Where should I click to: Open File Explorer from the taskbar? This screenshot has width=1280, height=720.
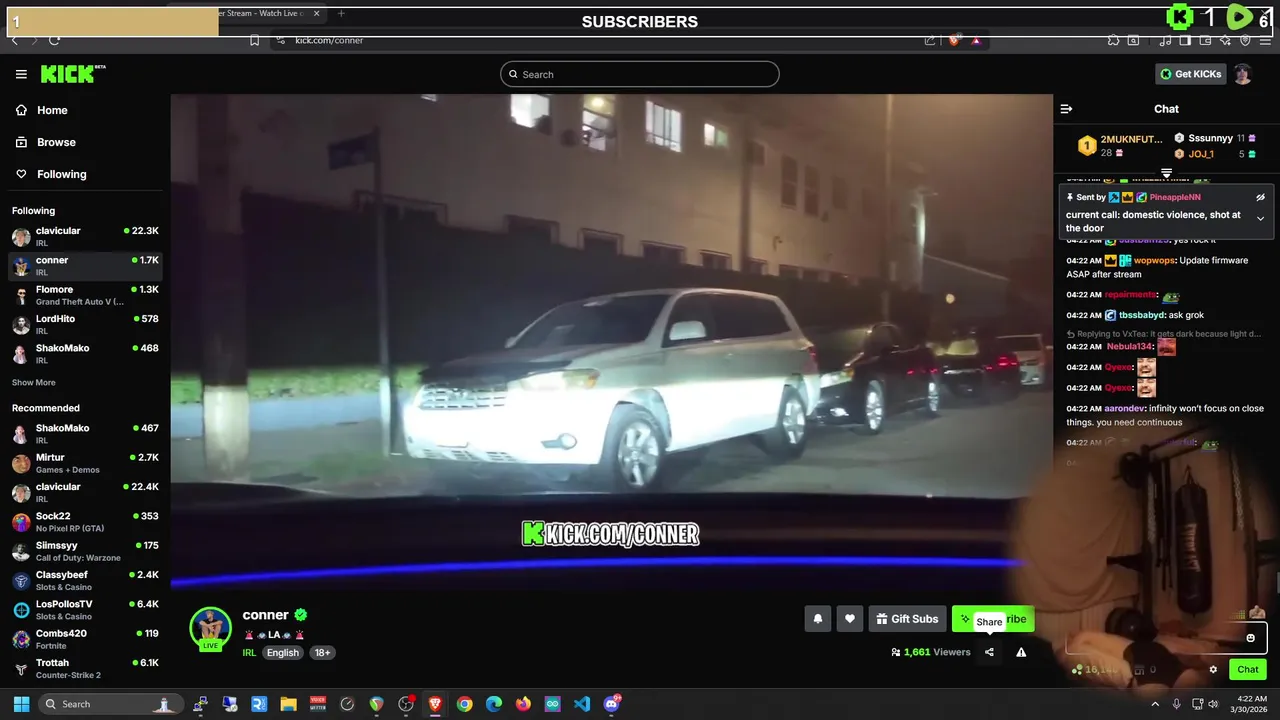pos(288,704)
